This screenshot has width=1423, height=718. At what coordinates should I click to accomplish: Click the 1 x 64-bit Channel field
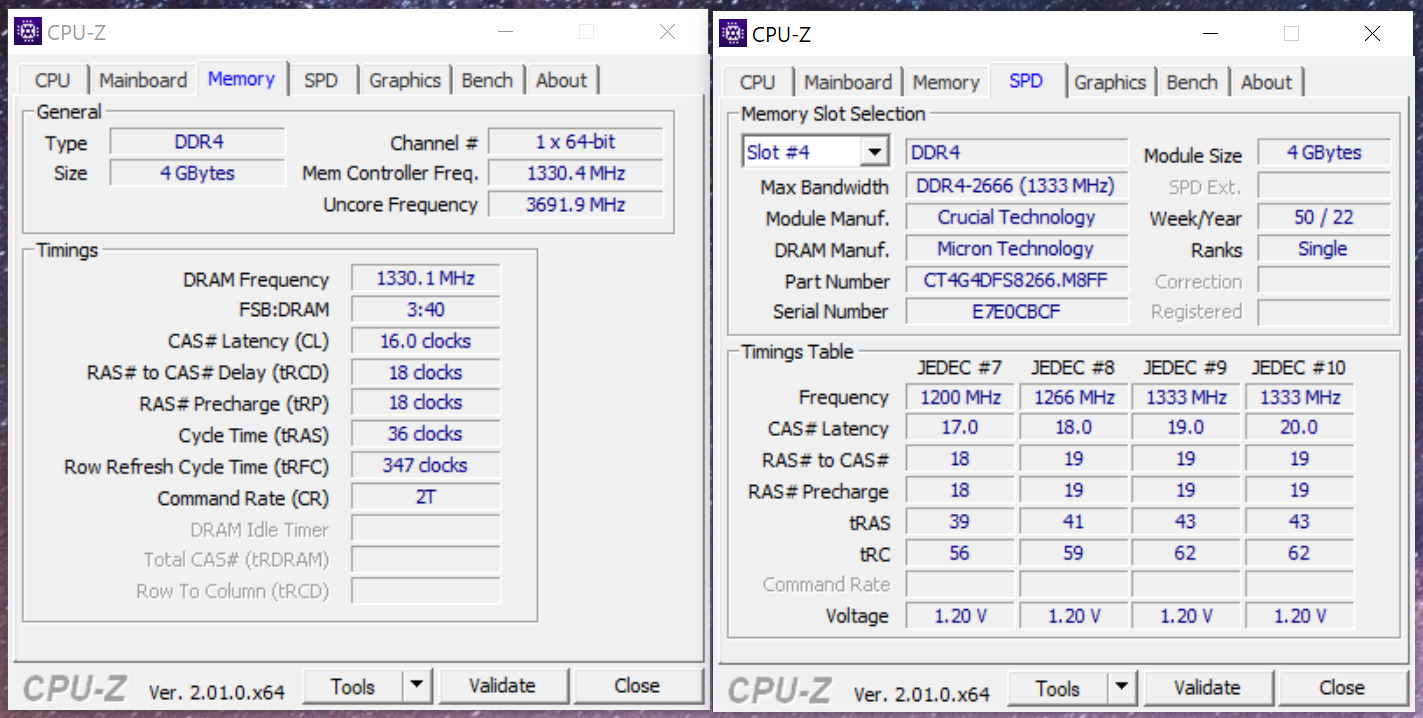click(576, 142)
